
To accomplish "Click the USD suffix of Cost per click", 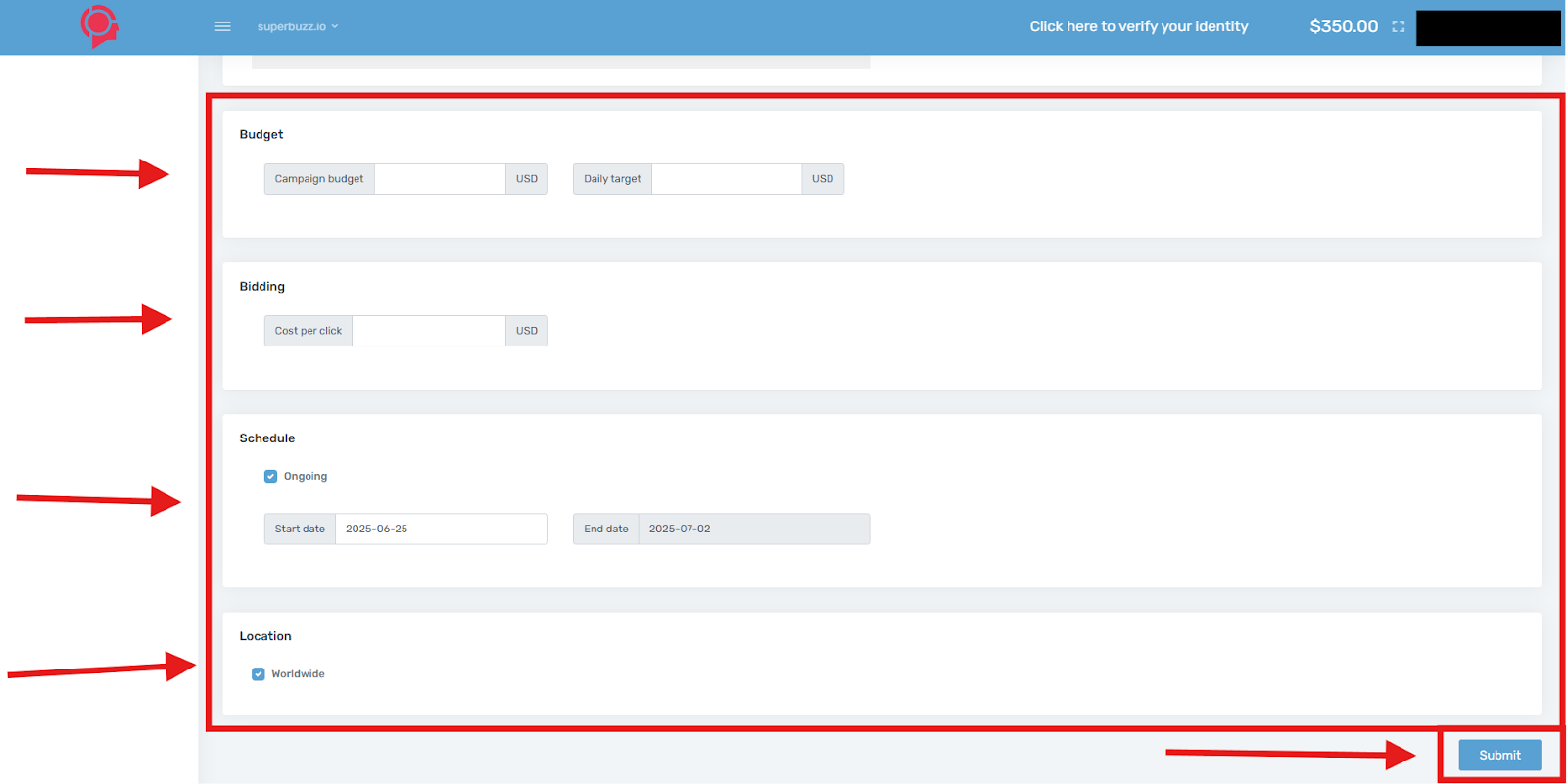I will (527, 331).
